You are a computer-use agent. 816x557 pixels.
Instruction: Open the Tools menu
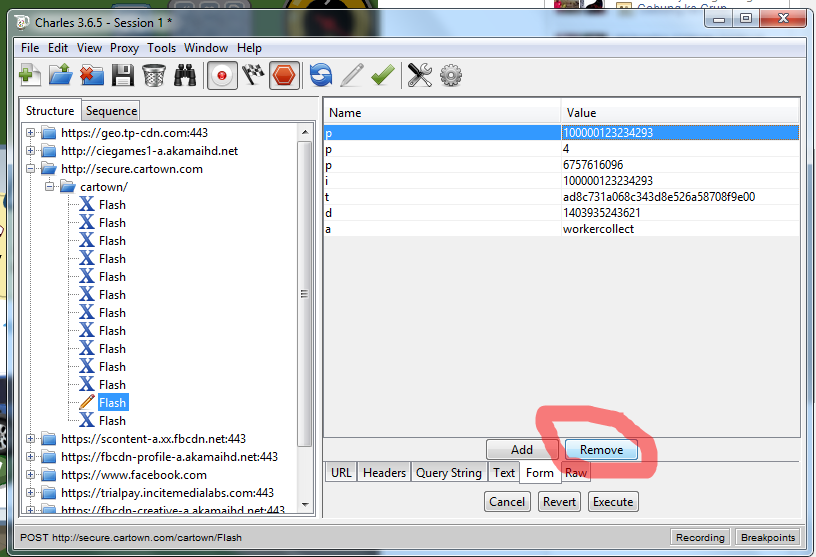pyautogui.click(x=161, y=48)
